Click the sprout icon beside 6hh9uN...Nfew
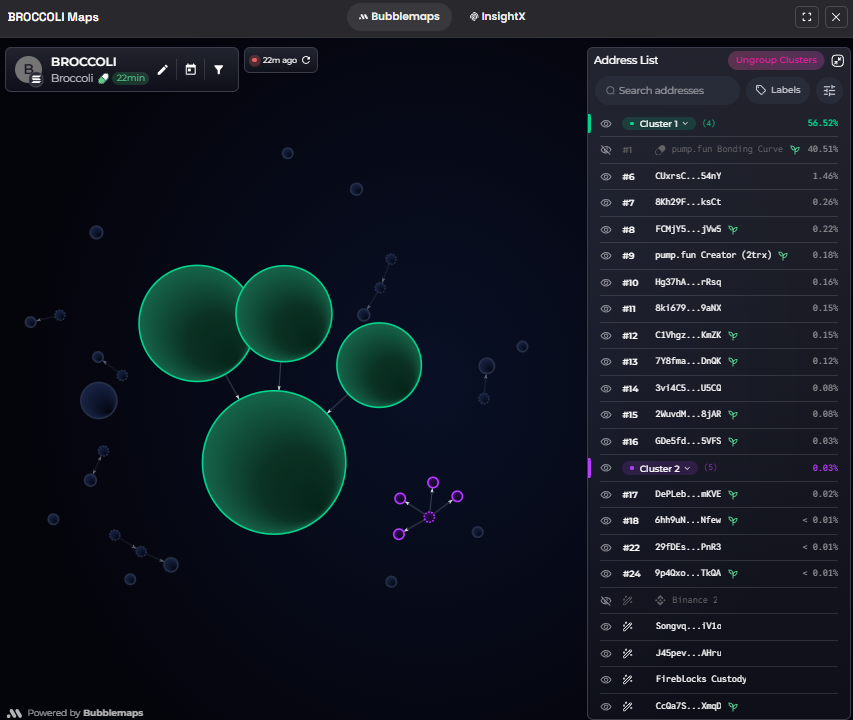This screenshot has height=720, width=853. (x=733, y=521)
